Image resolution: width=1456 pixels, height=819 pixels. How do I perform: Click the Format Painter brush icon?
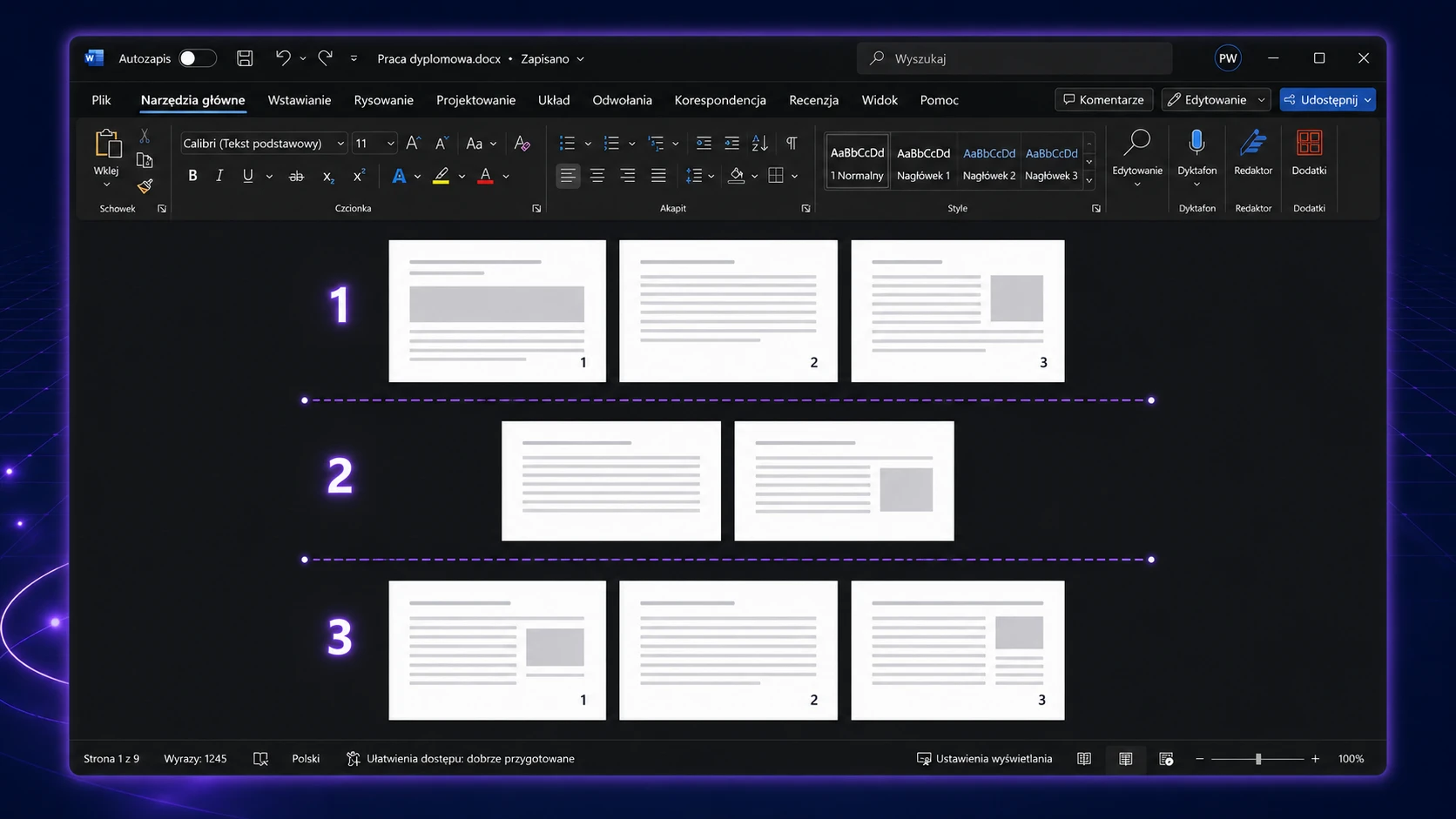145,185
